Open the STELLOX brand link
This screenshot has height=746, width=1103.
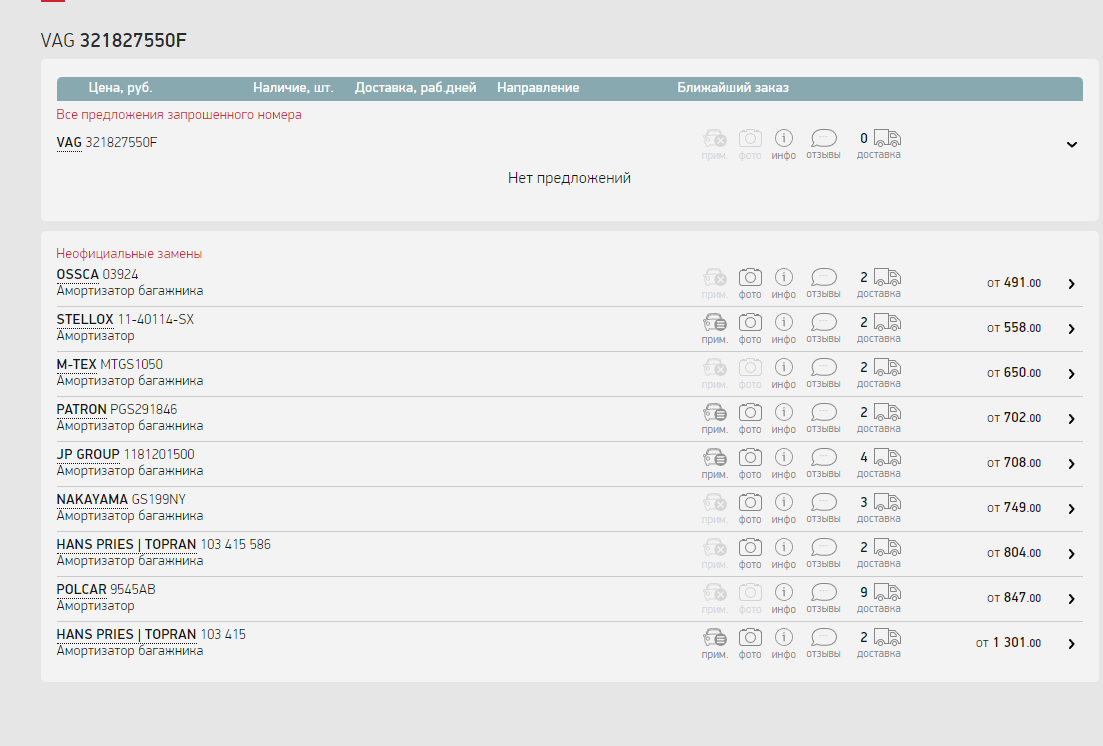pyautogui.click(x=85, y=320)
